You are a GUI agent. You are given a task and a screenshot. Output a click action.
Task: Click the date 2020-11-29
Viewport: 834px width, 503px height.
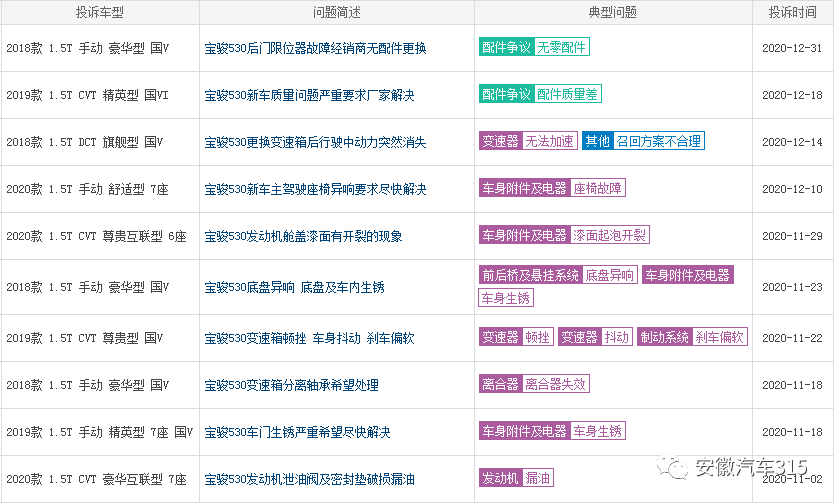792,236
